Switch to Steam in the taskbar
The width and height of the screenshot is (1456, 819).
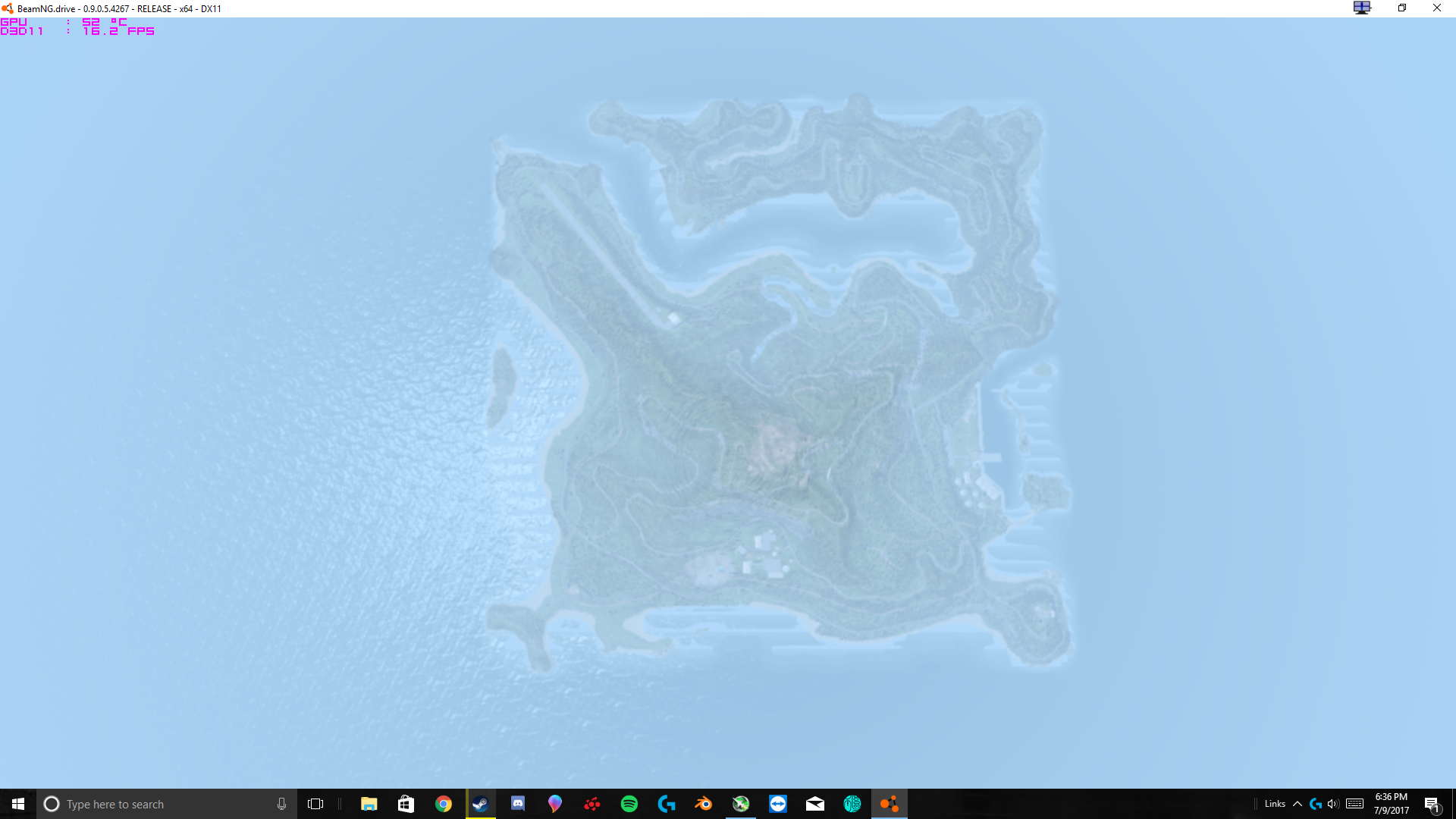click(481, 804)
